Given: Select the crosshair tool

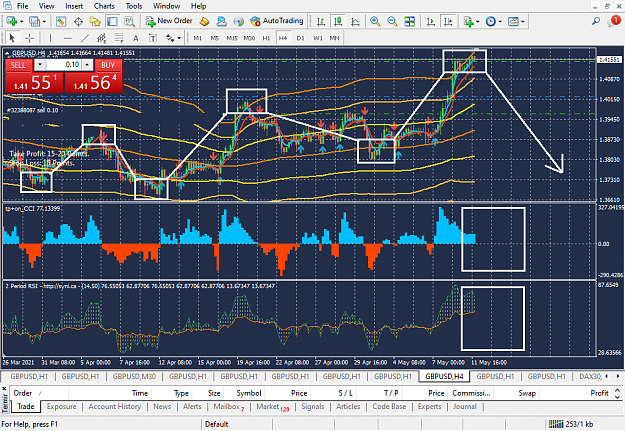Looking at the screenshot, I should tap(29, 38).
